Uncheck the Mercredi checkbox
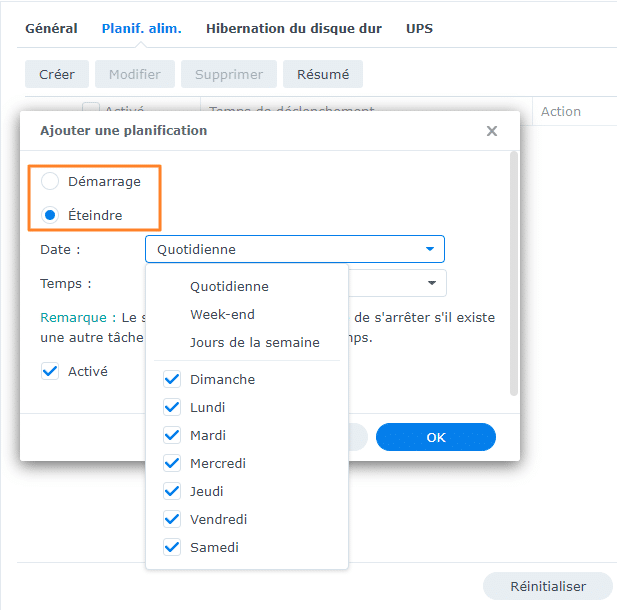Image resolution: width=617 pixels, height=610 pixels. click(172, 464)
